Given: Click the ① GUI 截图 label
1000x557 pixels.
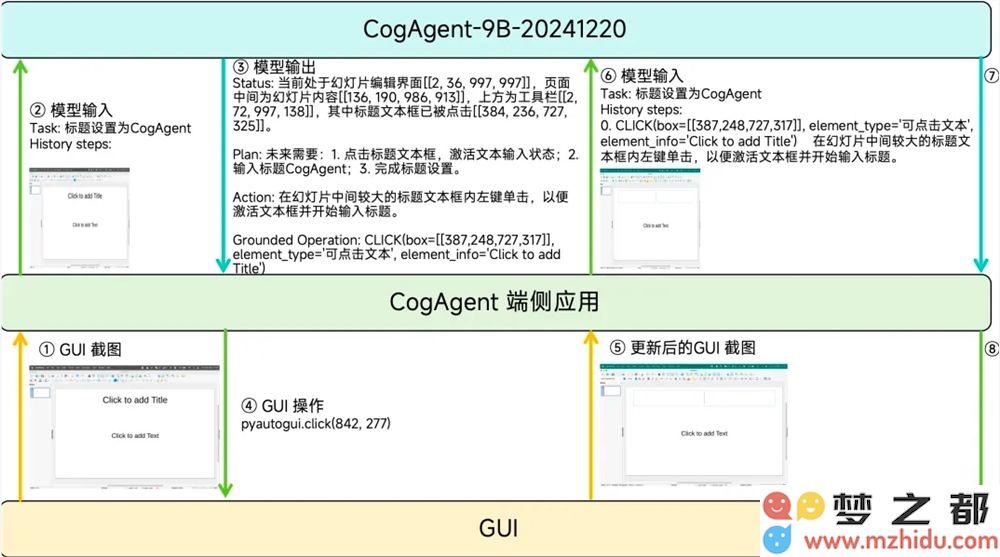Looking at the screenshot, I should pos(80,349).
